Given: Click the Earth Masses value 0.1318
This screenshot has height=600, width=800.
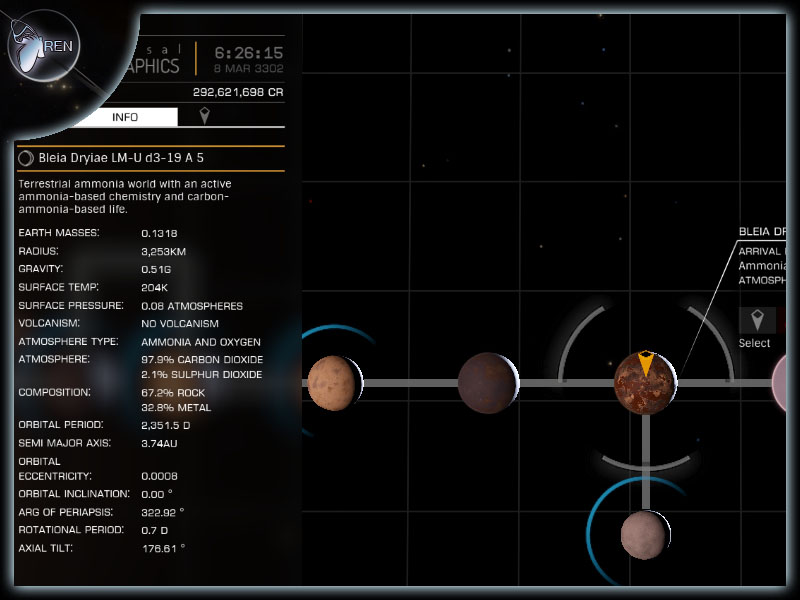Looking at the screenshot, I should tap(159, 234).
